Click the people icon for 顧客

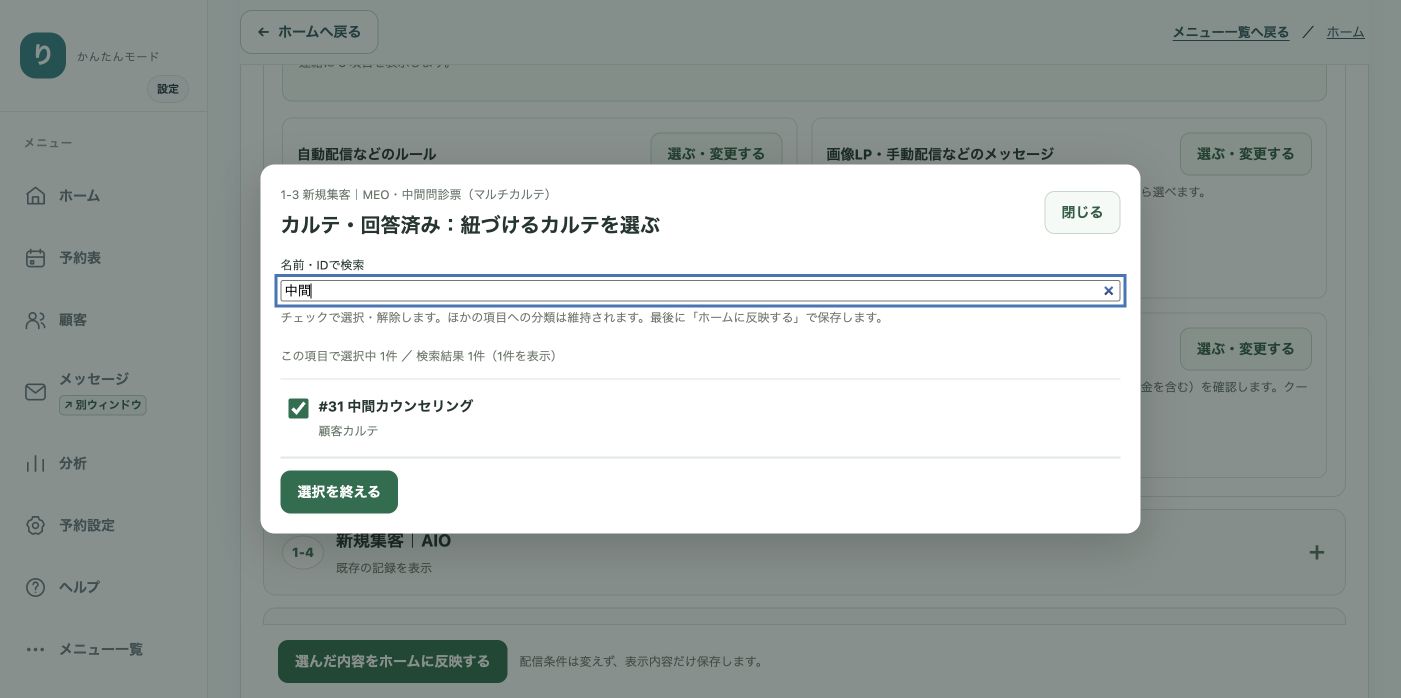[35, 320]
